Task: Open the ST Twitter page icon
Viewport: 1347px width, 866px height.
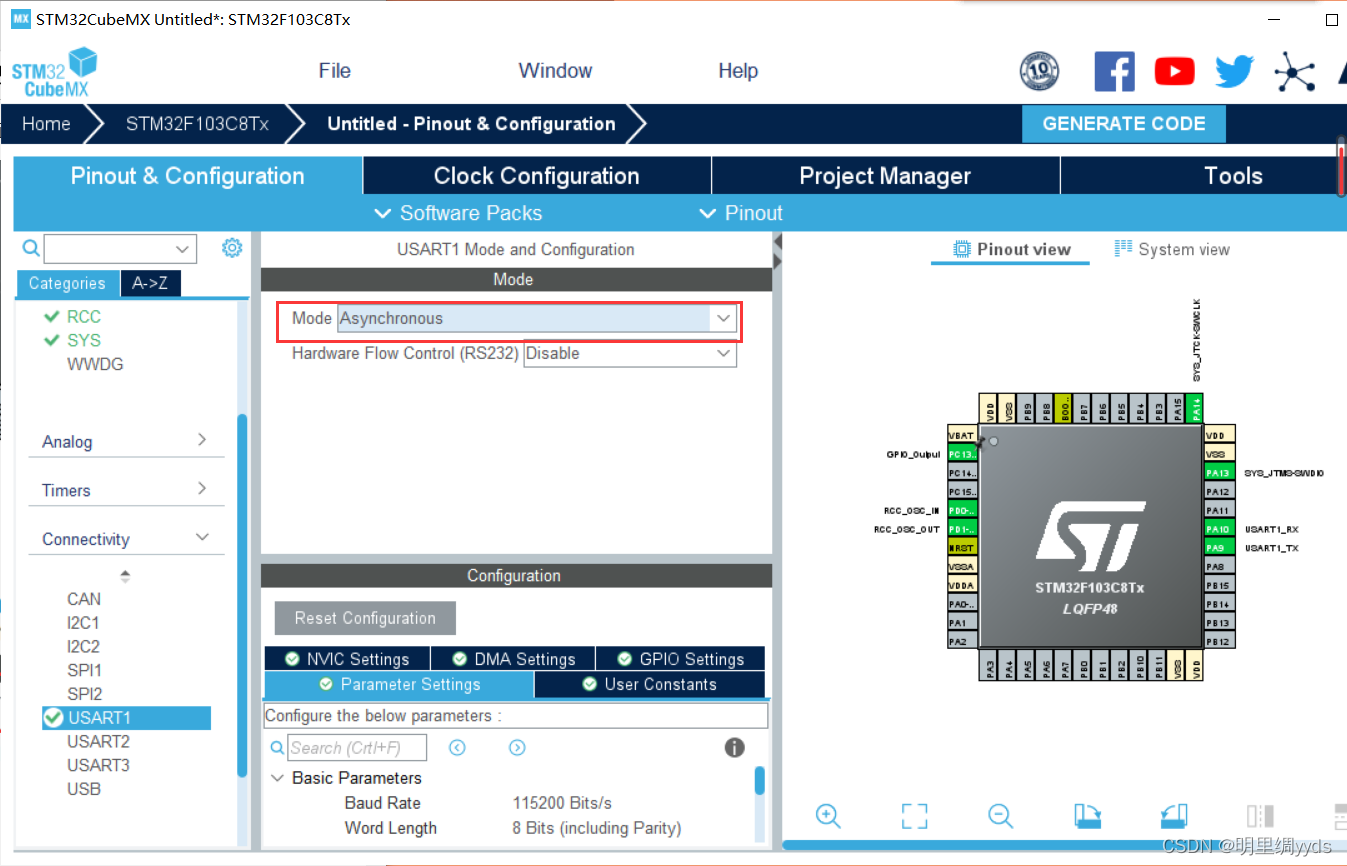Action: coord(1234,71)
